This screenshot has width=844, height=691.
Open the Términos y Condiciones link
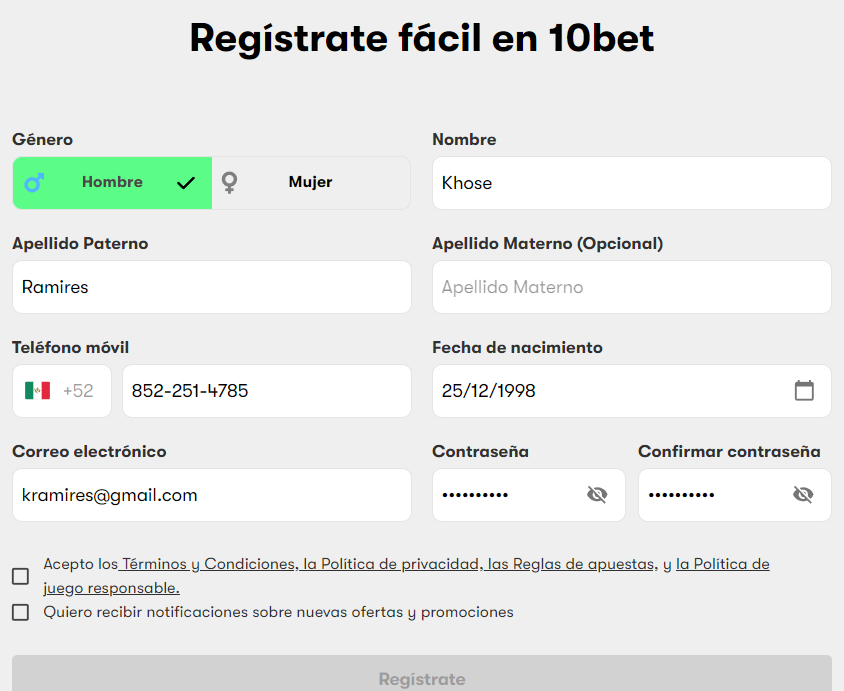[209, 564]
